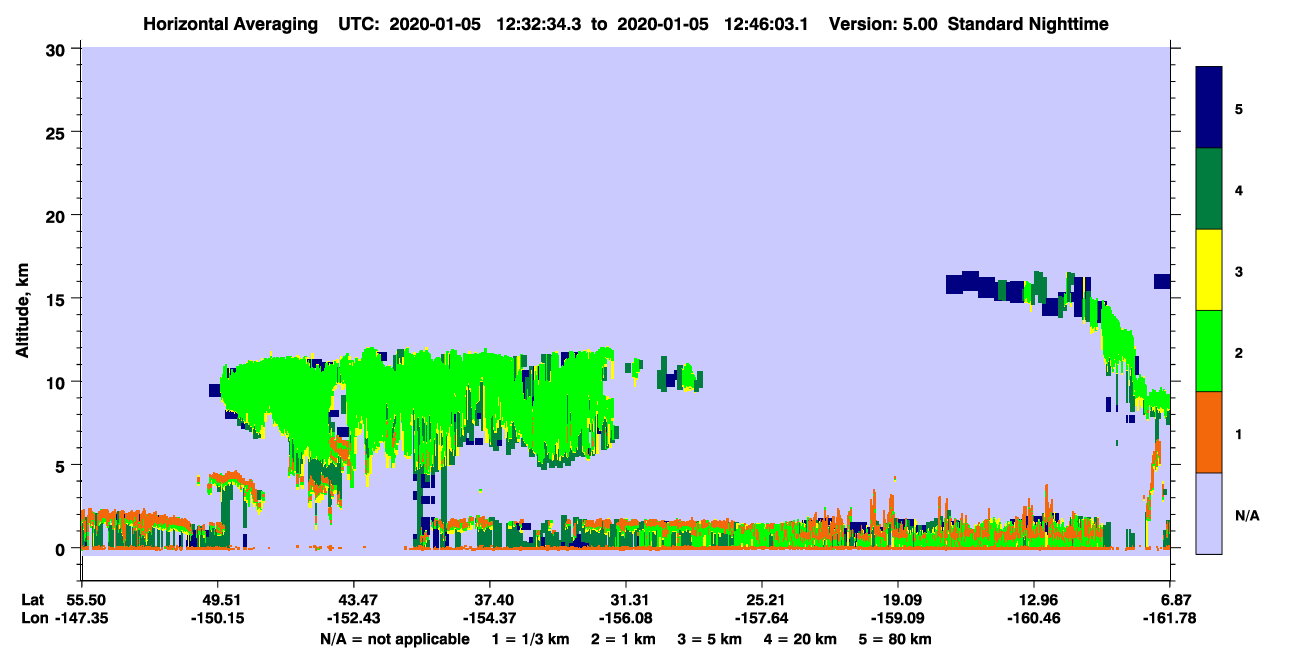The height and width of the screenshot is (667, 1300).
Task: Click the dark blue colorbar segment labeled 5
Action: click(x=1209, y=108)
